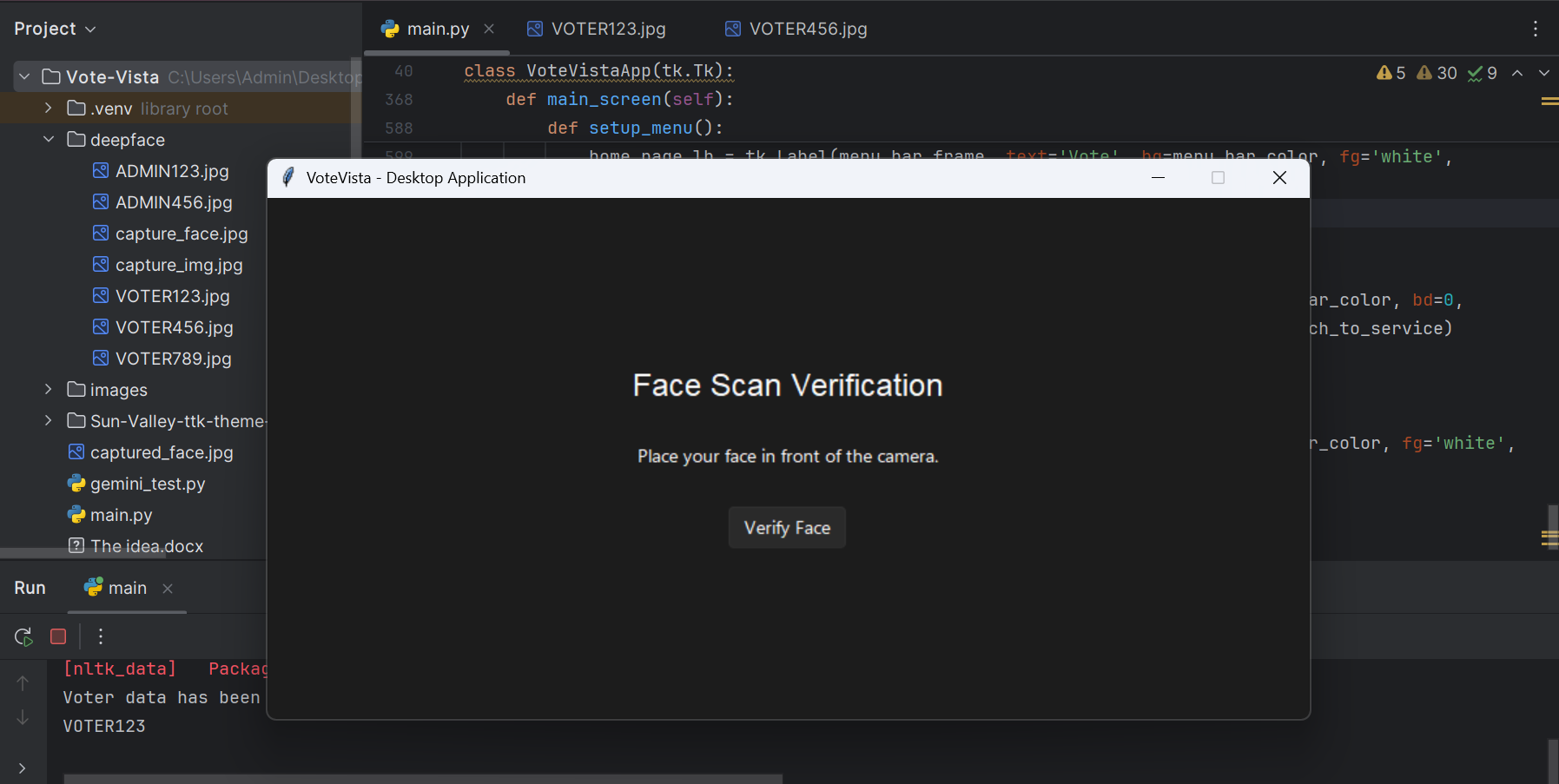
Task: Select VOTER456.jpg in the project tree
Action: tap(175, 327)
